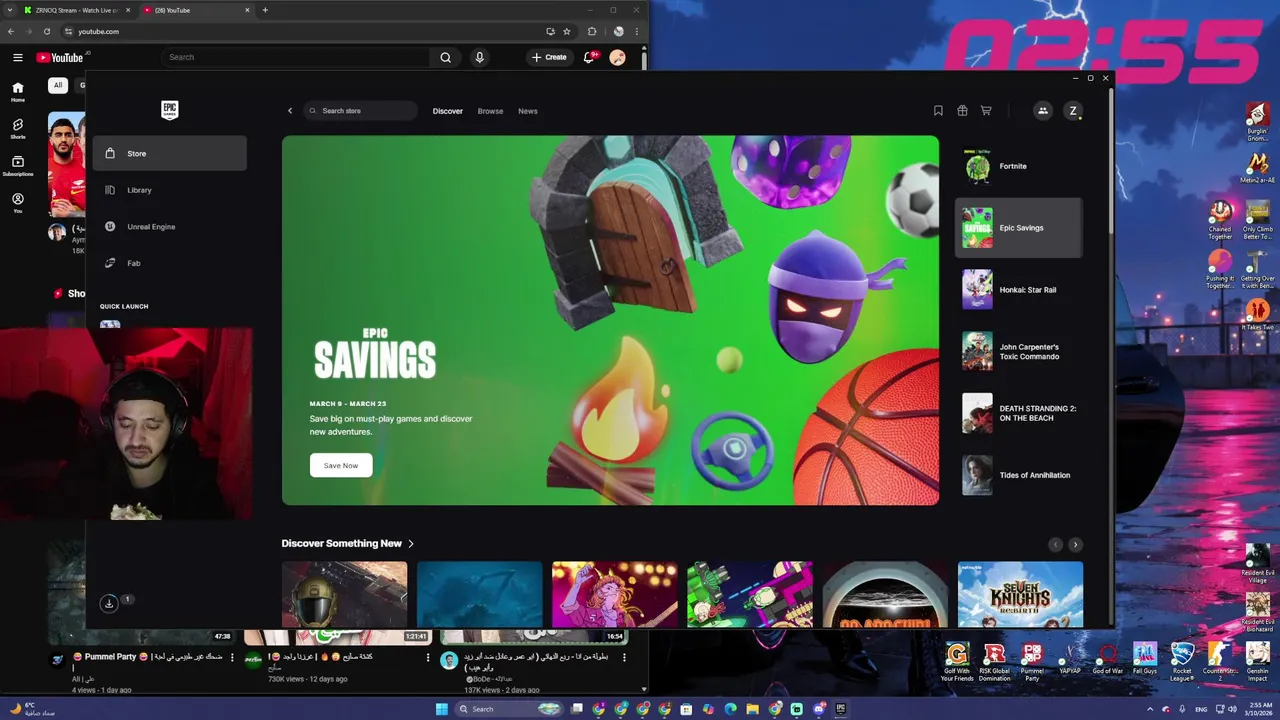The image size is (1280, 720).
Task: Open YouTube Subscriptions in mini sidebar
Action: pyautogui.click(x=18, y=166)
